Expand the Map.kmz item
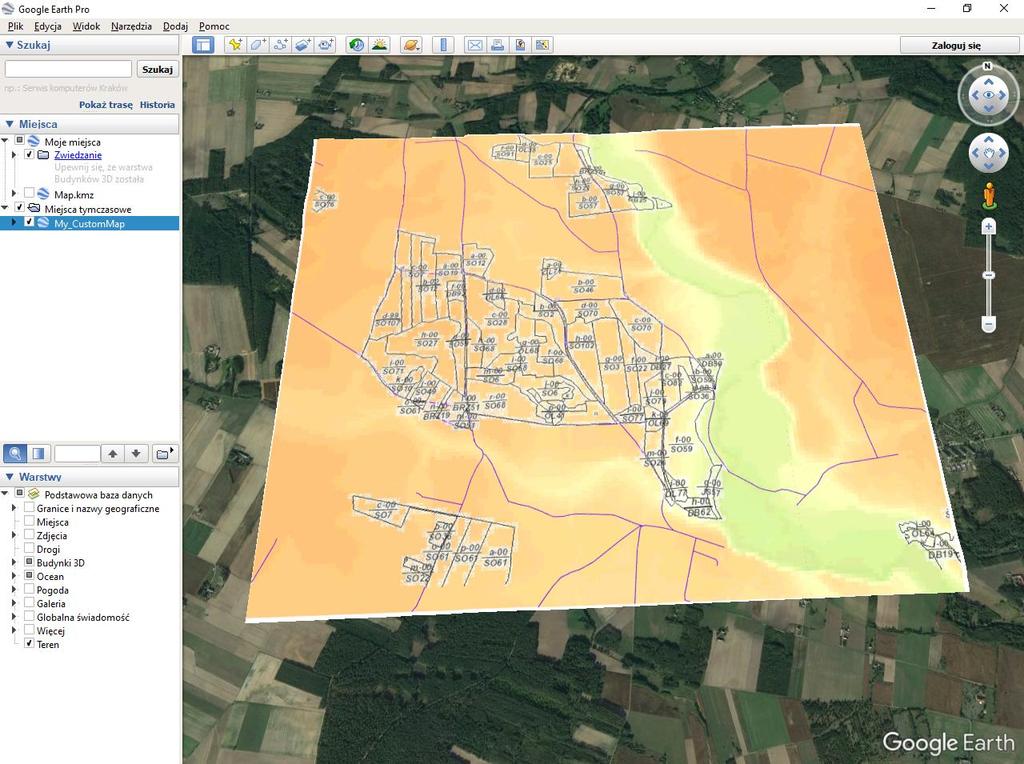This screenshot has height=764, width=1024. (14, 194)
